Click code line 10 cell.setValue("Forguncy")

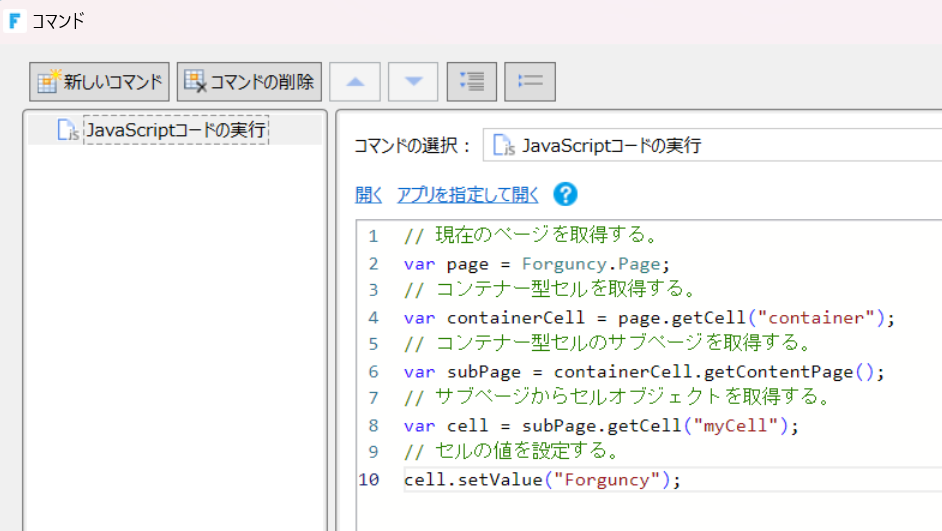point(542,479)
